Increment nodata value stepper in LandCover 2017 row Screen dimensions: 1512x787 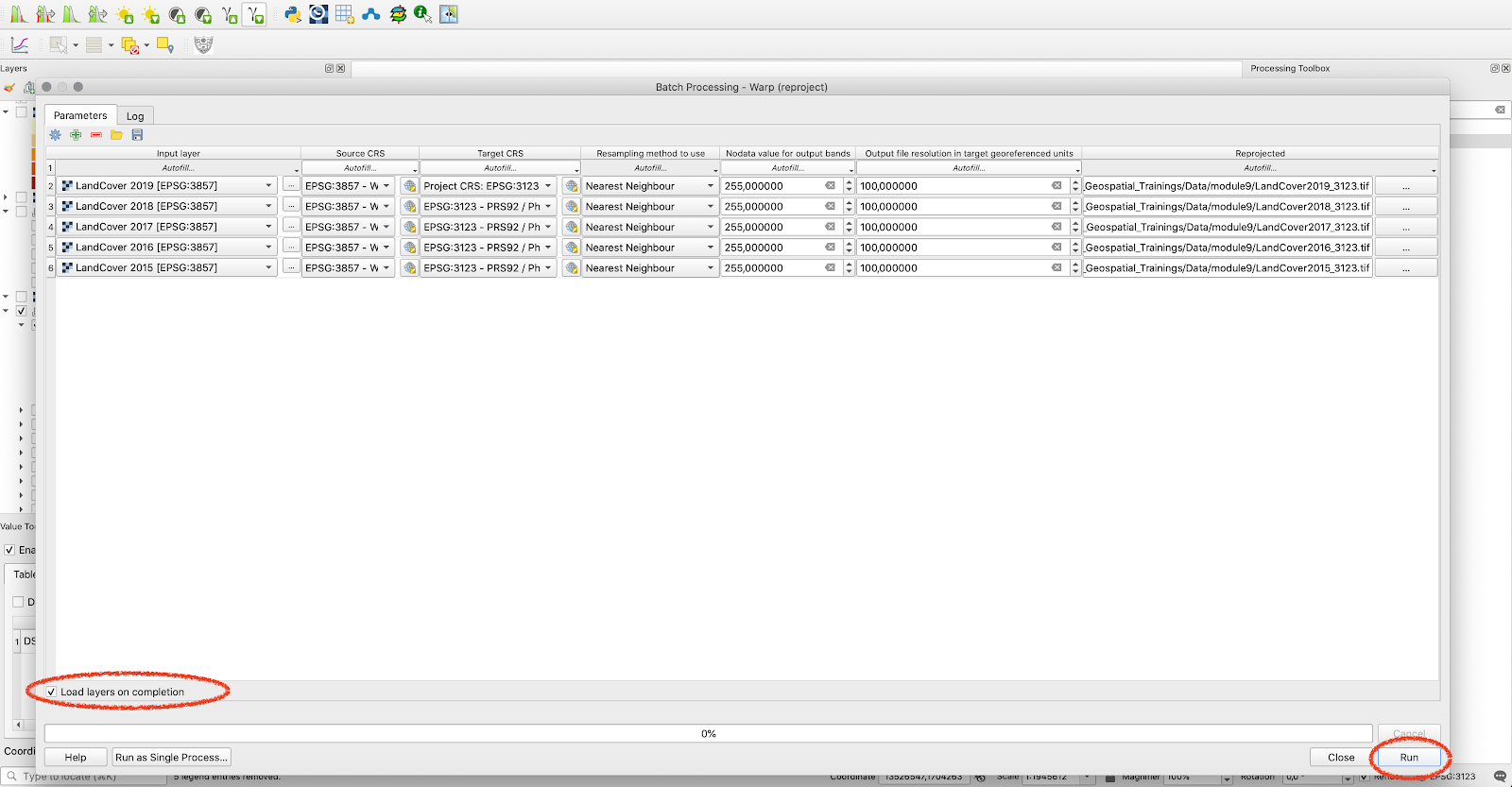click(x=850, y=223)
